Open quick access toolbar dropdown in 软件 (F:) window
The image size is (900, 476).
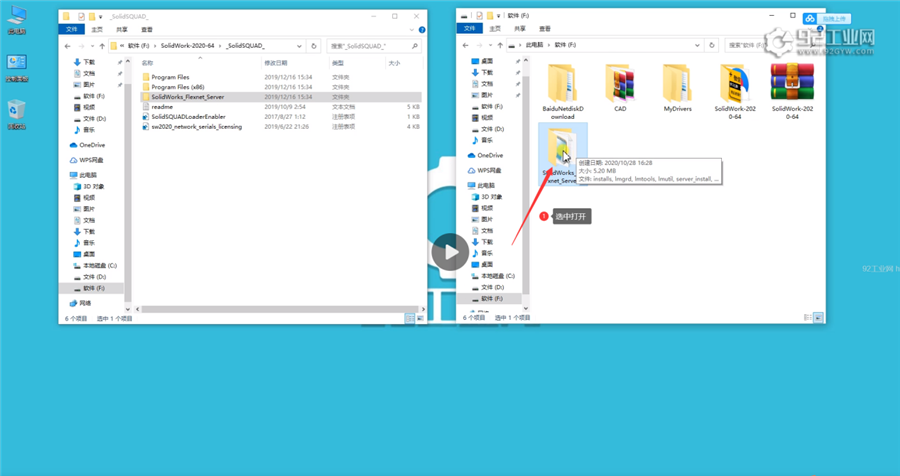[498, 16]
